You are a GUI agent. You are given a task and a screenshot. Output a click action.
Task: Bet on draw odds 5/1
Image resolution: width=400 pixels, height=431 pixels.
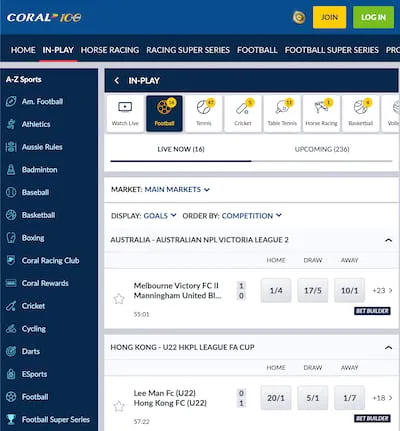click(313, 398)
